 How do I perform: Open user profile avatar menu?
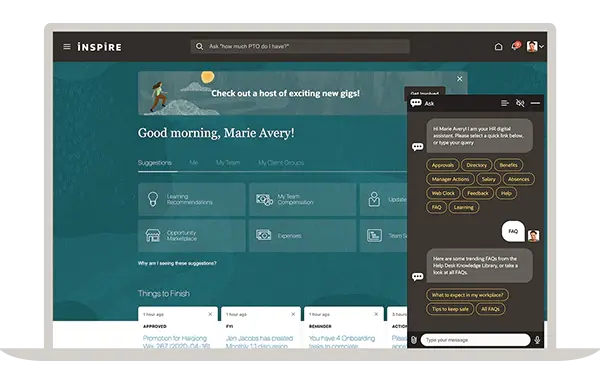(x=535, y=46)
